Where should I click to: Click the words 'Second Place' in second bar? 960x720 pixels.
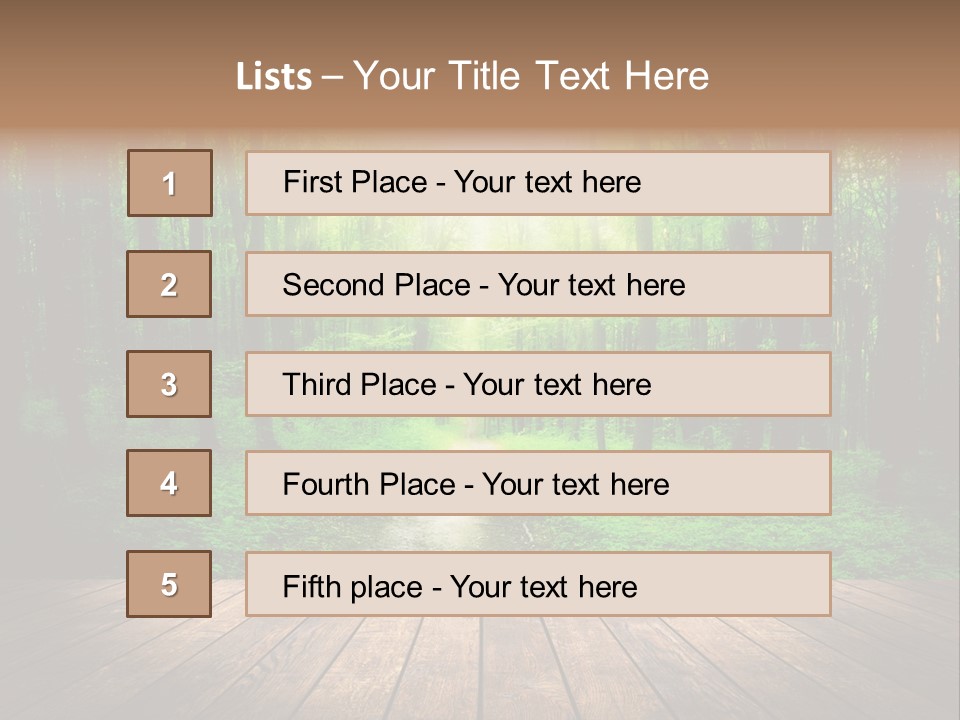[x=377, y=285]
